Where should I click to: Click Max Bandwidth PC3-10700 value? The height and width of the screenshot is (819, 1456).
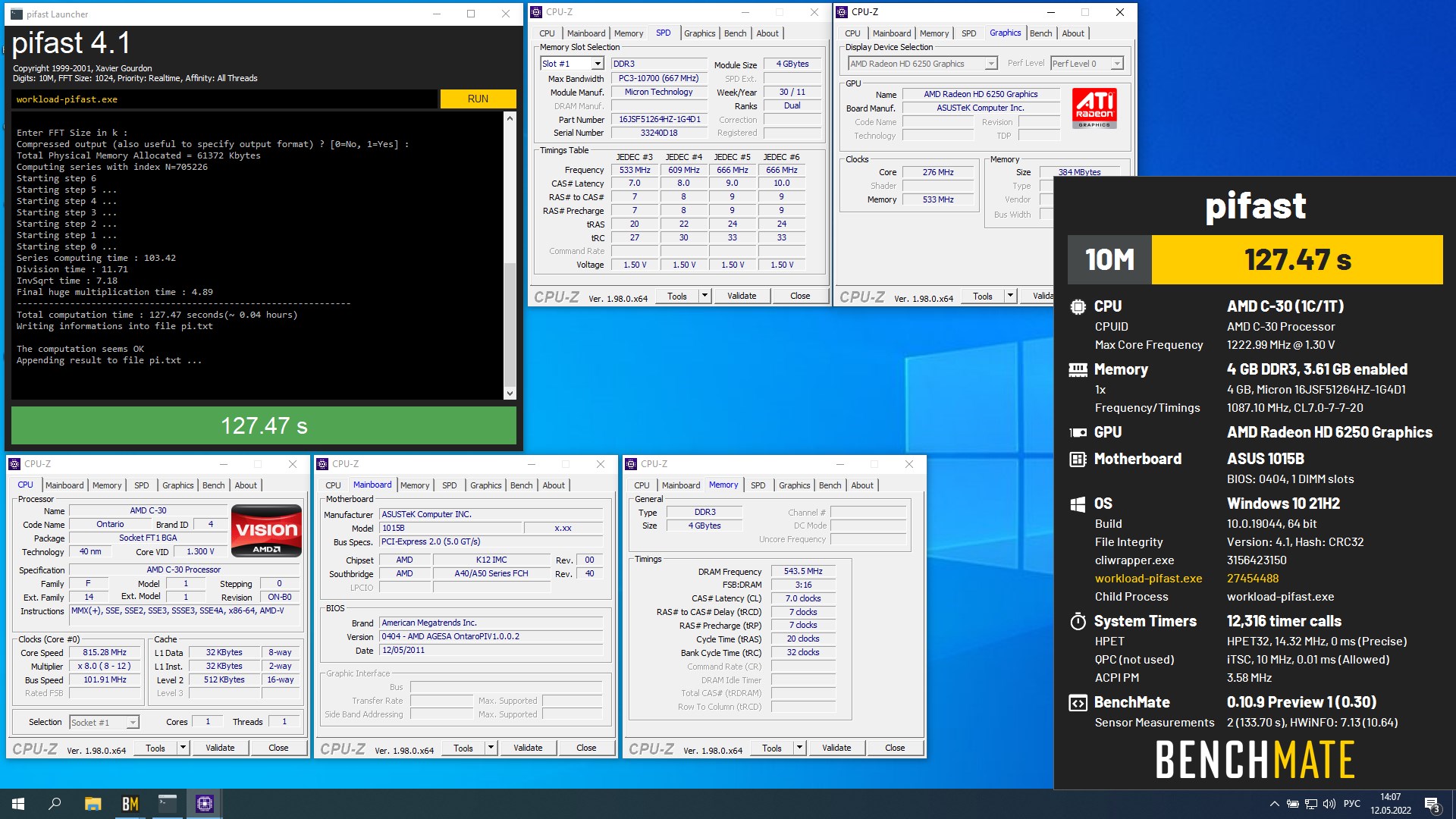(x=659, y=78)
